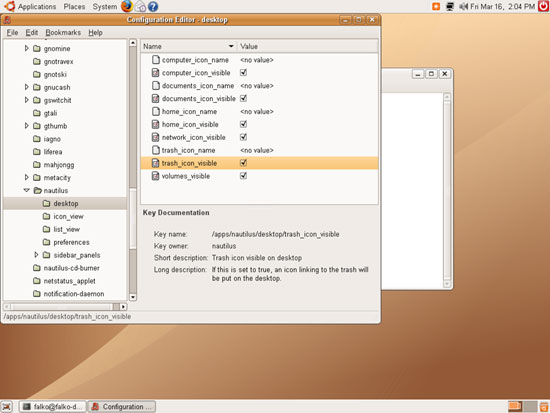550x413 pixels.
Task: Collapse the nautilus tree node
Action: pyautogui.click(x=27, y=190)
